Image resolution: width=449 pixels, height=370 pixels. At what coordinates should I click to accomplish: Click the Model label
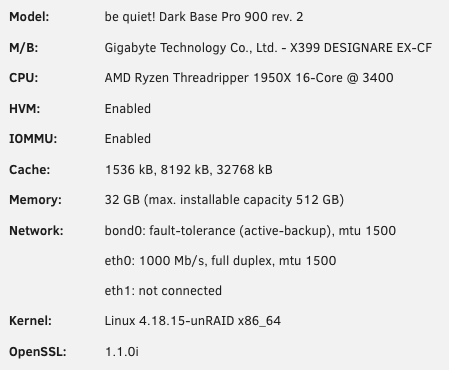coord(29,17)
